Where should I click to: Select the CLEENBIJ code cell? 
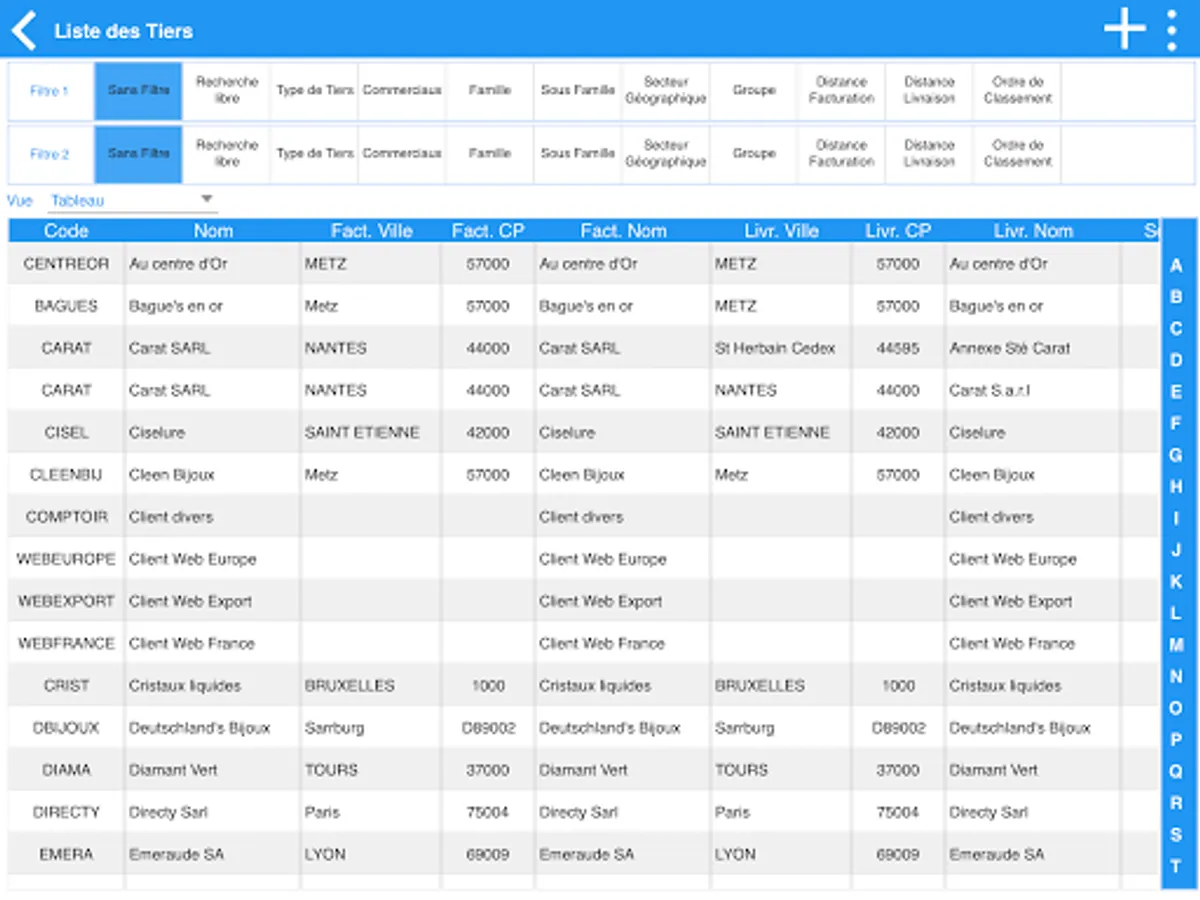coord(66,475)
